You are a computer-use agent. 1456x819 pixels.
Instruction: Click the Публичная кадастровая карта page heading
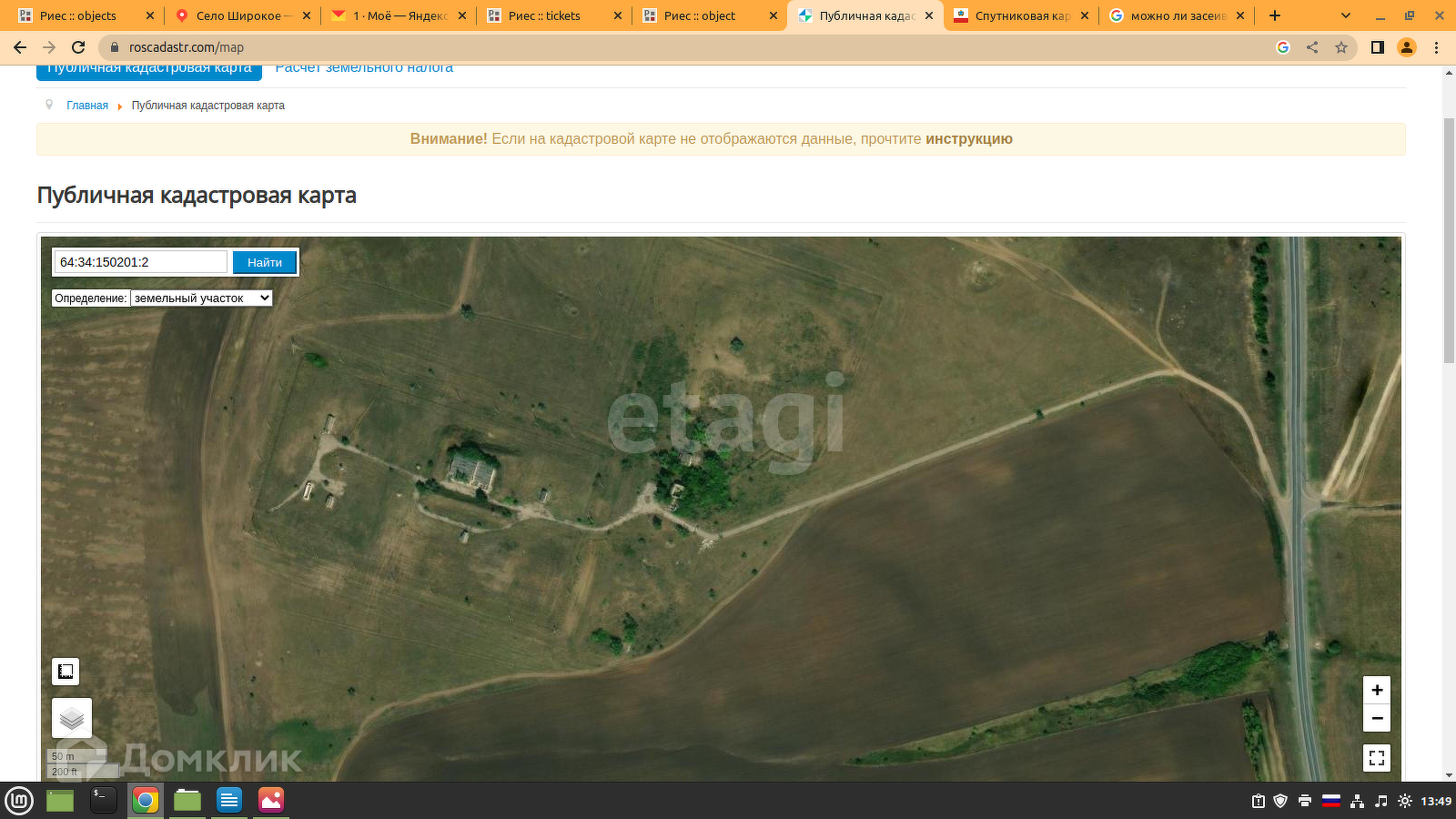197,196
